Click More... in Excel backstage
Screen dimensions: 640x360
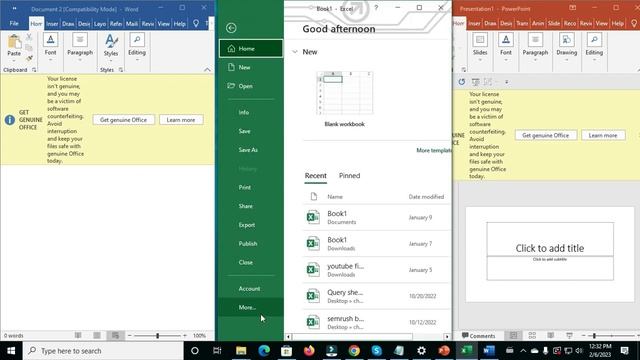pos(251,307)
